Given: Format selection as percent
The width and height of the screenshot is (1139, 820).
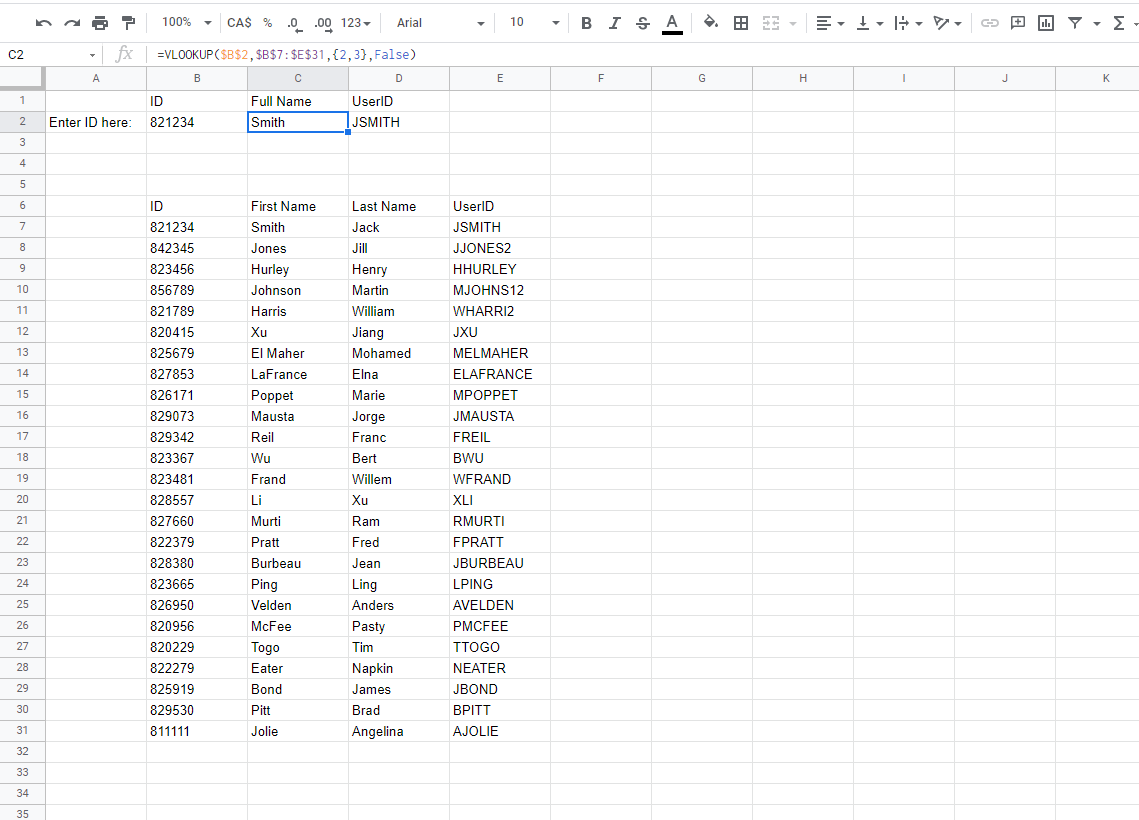Looking at the screenshot, I should 268,22.
